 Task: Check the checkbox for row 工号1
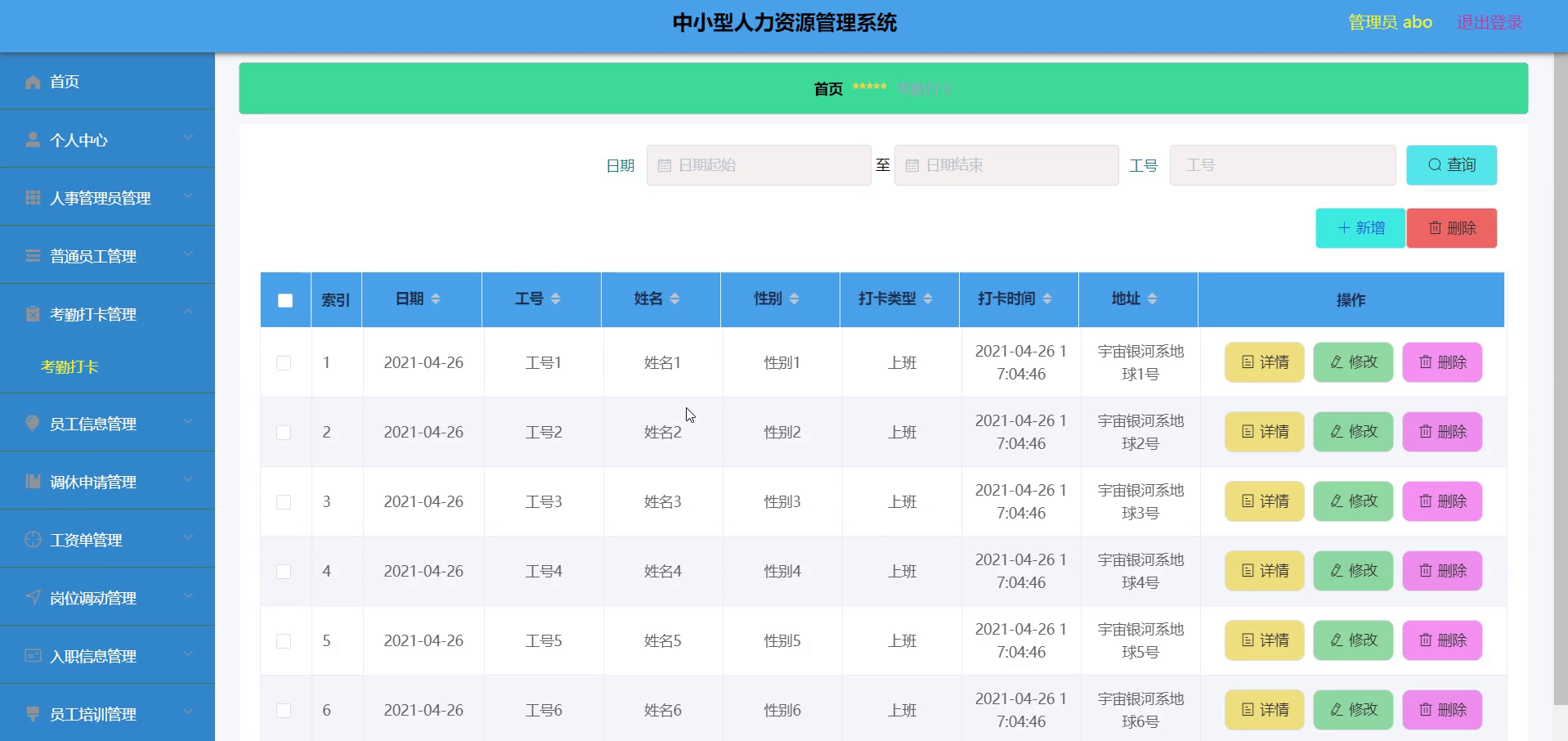click(284, 362)
